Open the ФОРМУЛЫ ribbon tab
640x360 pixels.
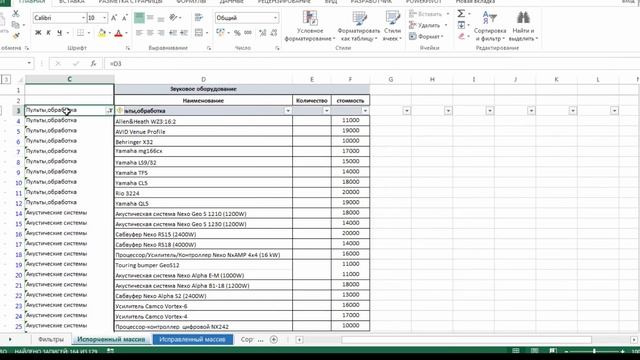pos(191,2)
